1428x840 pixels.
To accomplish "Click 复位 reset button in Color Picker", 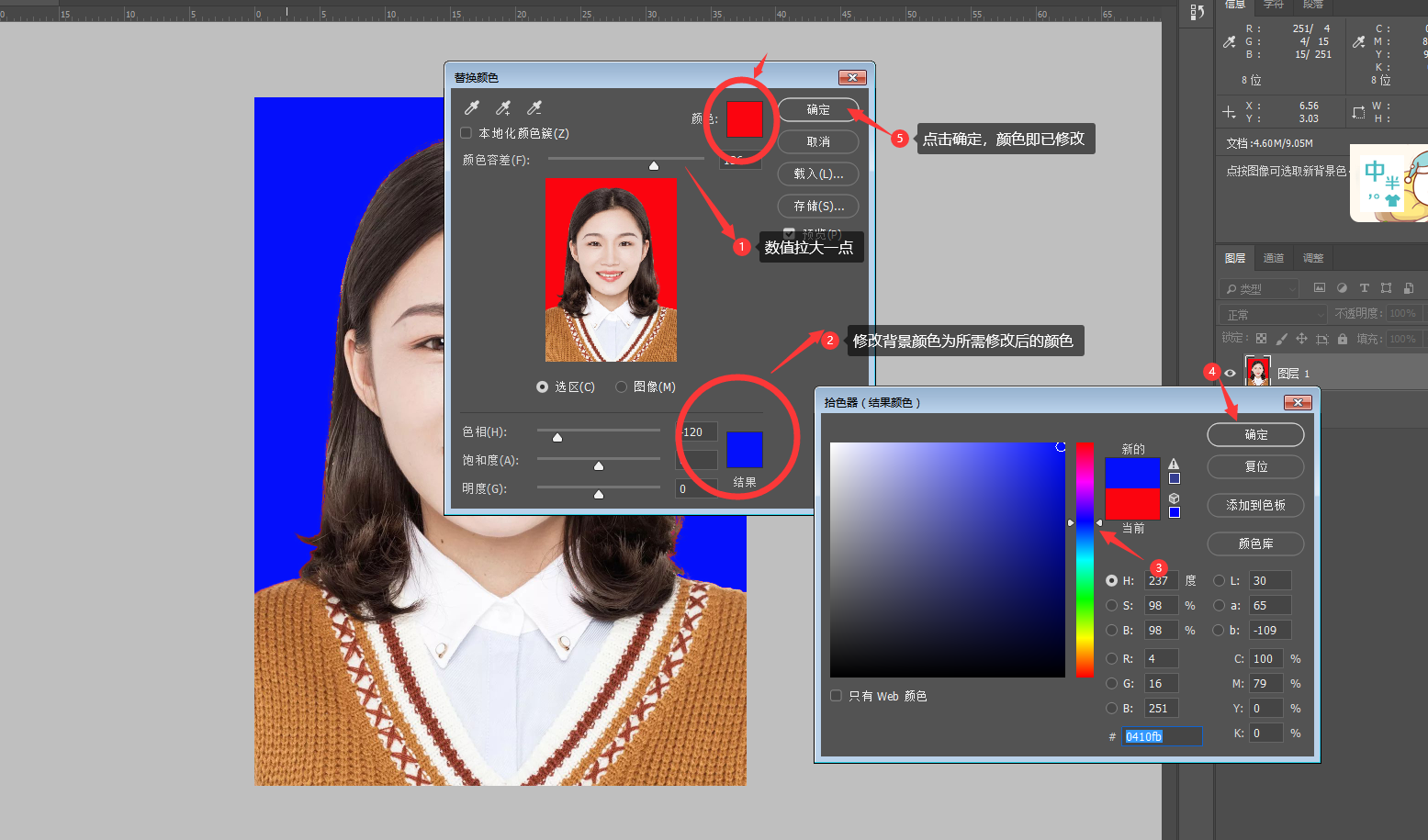I will (x=1255, y=466).
